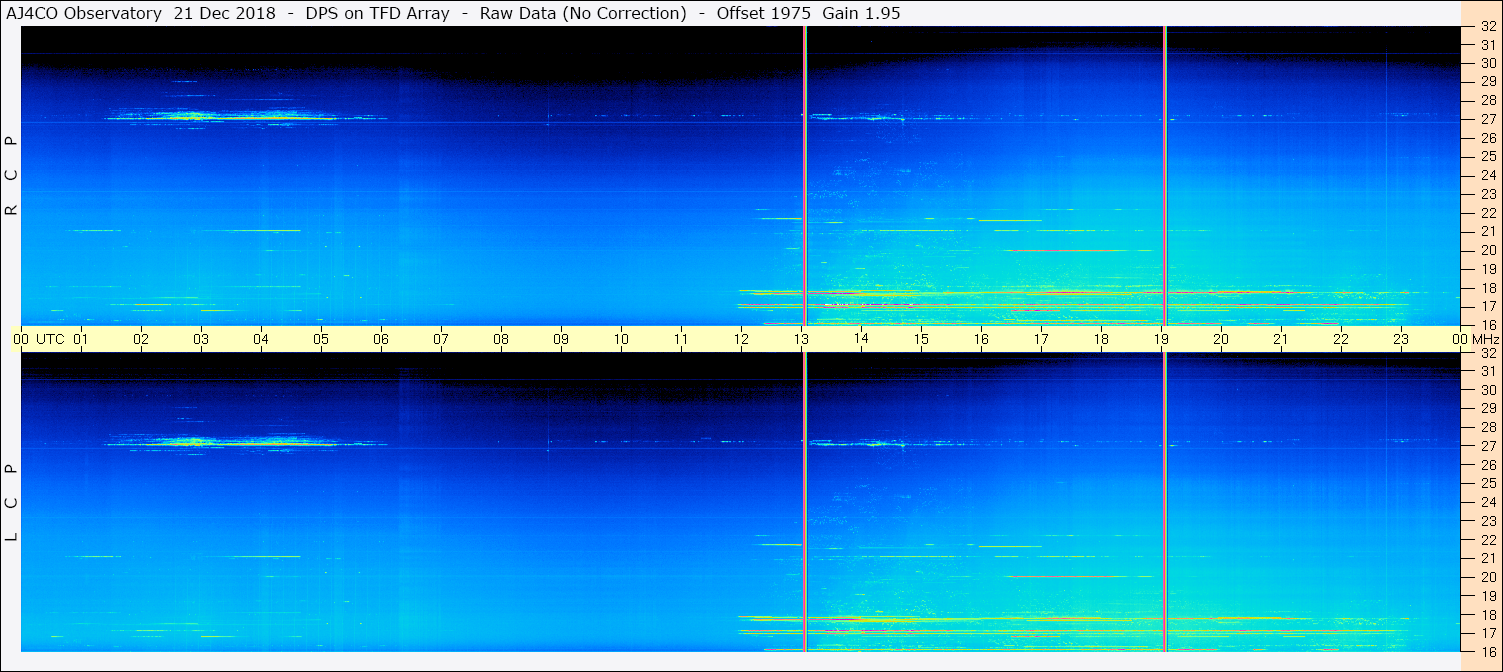Click the "MHz" unit label on the time axis
Screen dimensions: 1503x672
(1486, 339)
